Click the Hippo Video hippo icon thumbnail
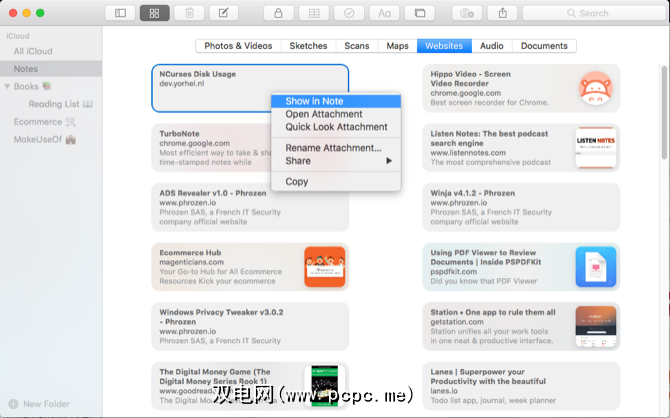This screenshot has width=670, height=418. click(x=596, y=88)
